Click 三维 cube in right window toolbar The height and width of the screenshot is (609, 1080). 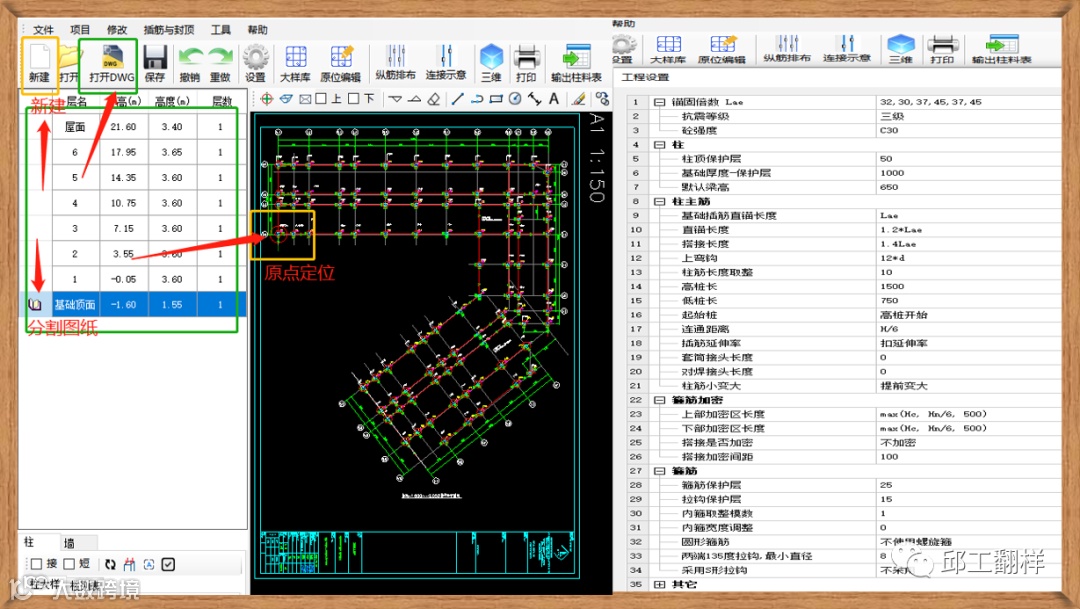901,50
